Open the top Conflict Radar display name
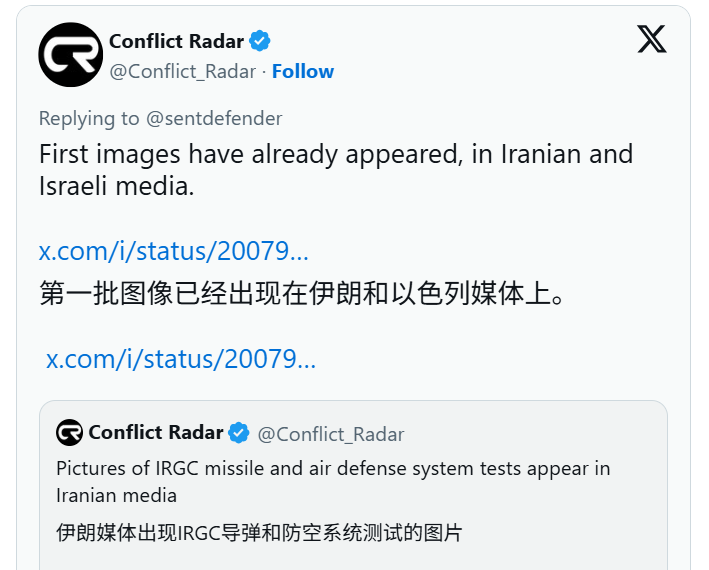Image resolution: width=709 pixels, height=570 pixels. coord(176,41)
